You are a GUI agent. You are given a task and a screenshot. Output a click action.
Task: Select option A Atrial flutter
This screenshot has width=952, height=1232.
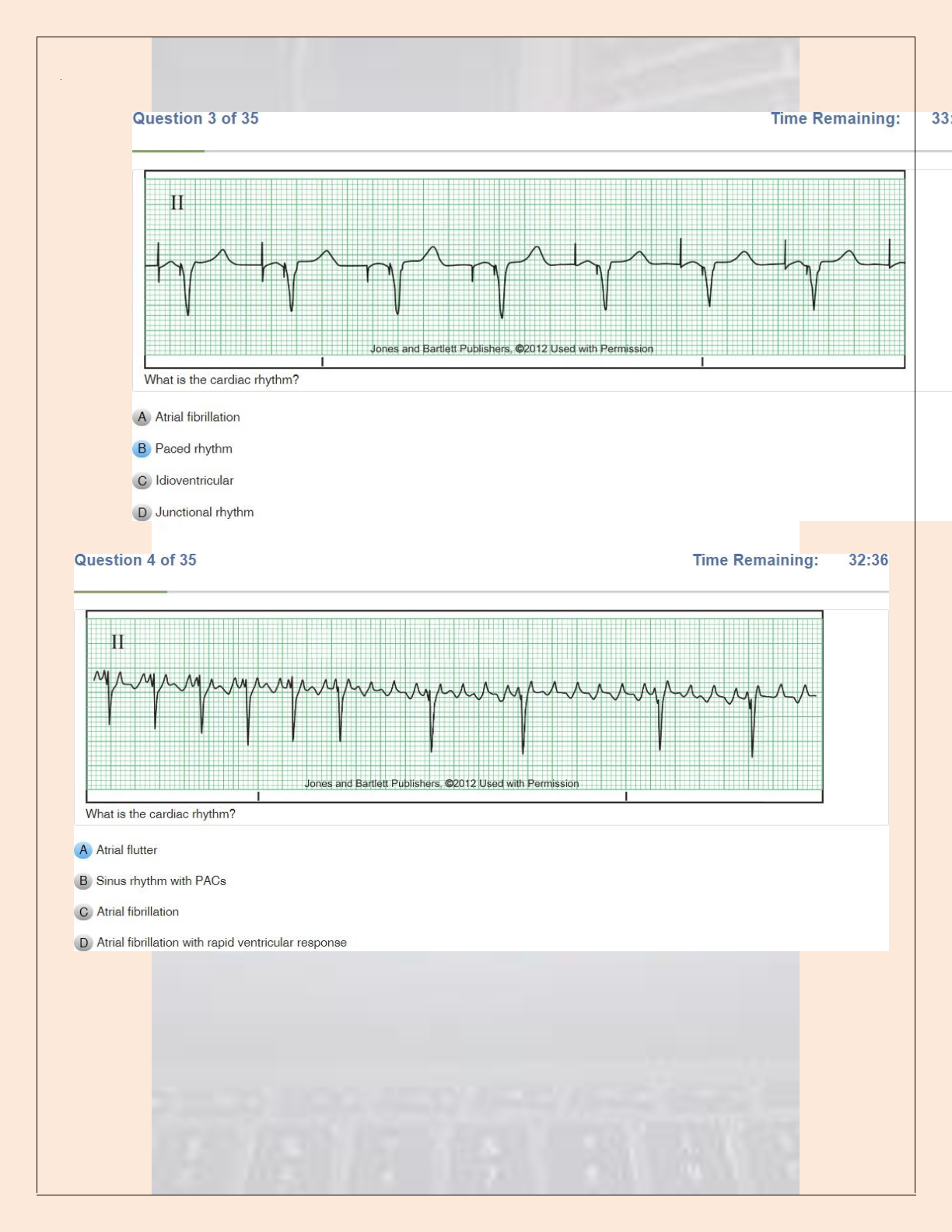[x=83, y=850]
